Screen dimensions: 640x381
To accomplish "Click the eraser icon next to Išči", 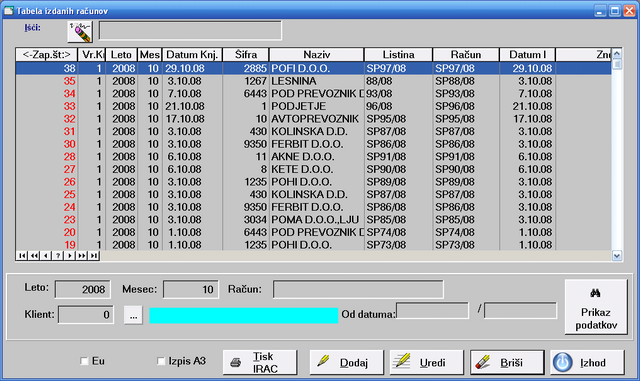I will click(80, 31).
